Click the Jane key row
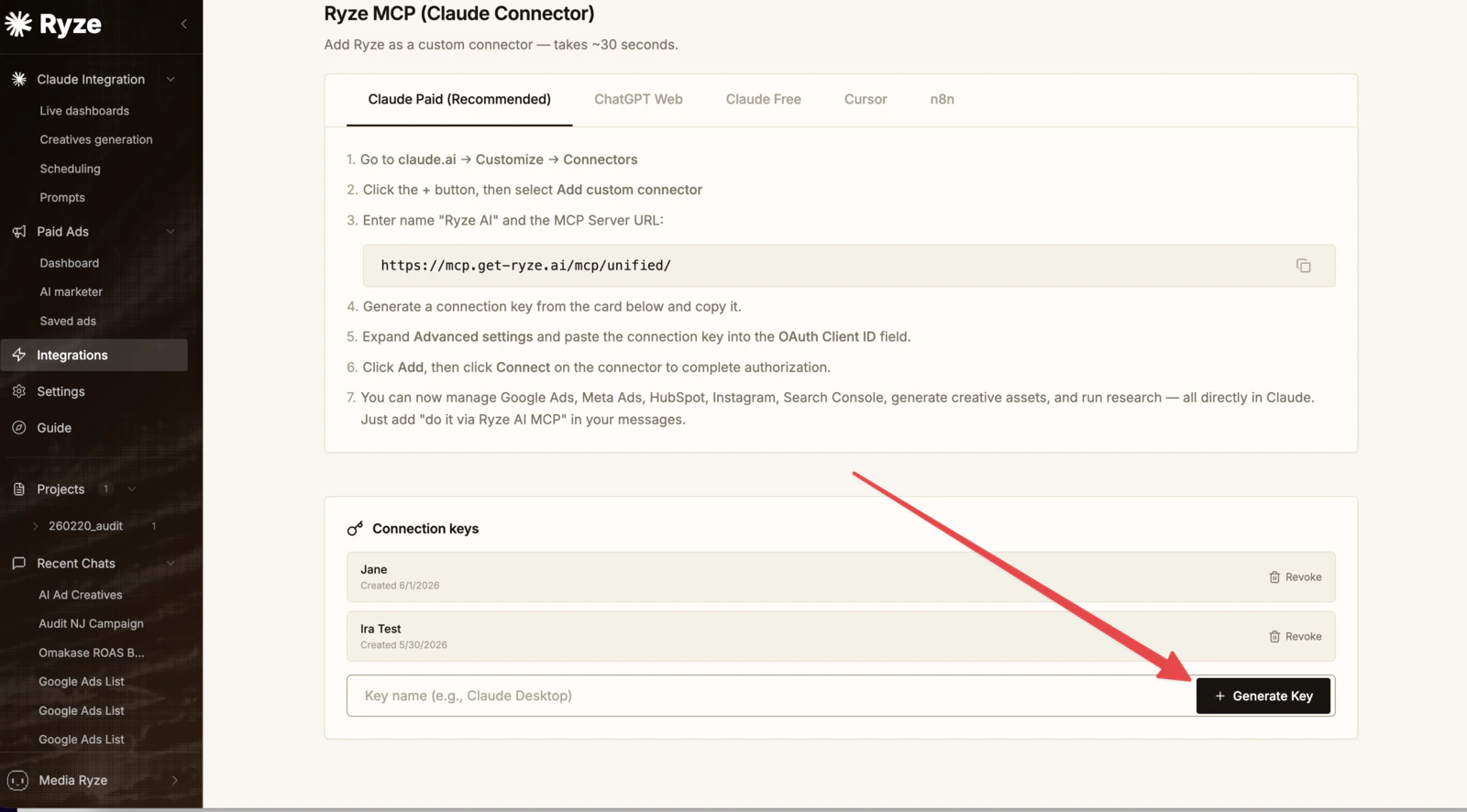The height and width of the screenshot is (812, 1467). click(841, 577)
